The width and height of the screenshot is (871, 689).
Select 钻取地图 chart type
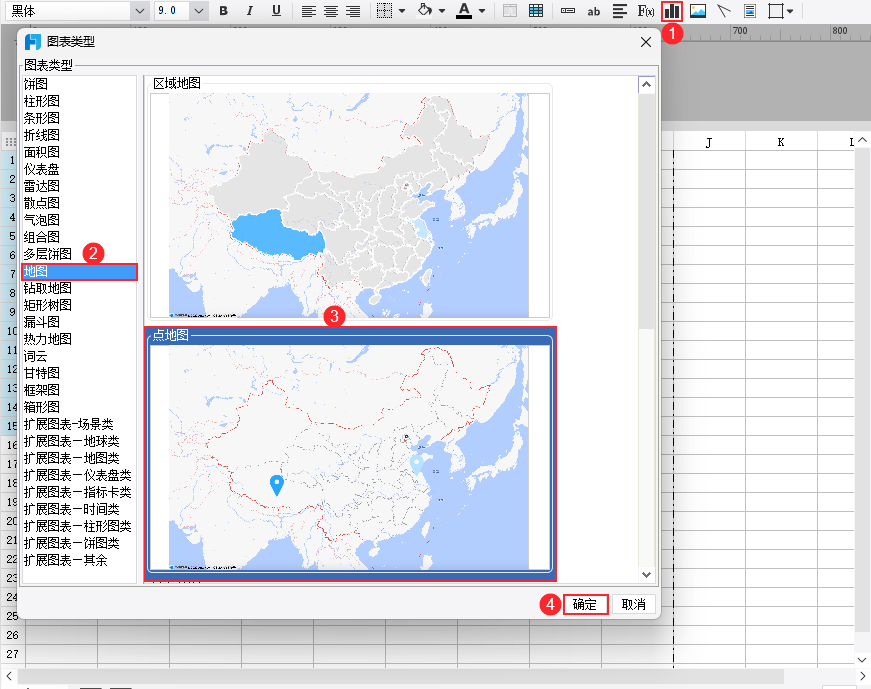pyautogui.click(x=48, y=288)
